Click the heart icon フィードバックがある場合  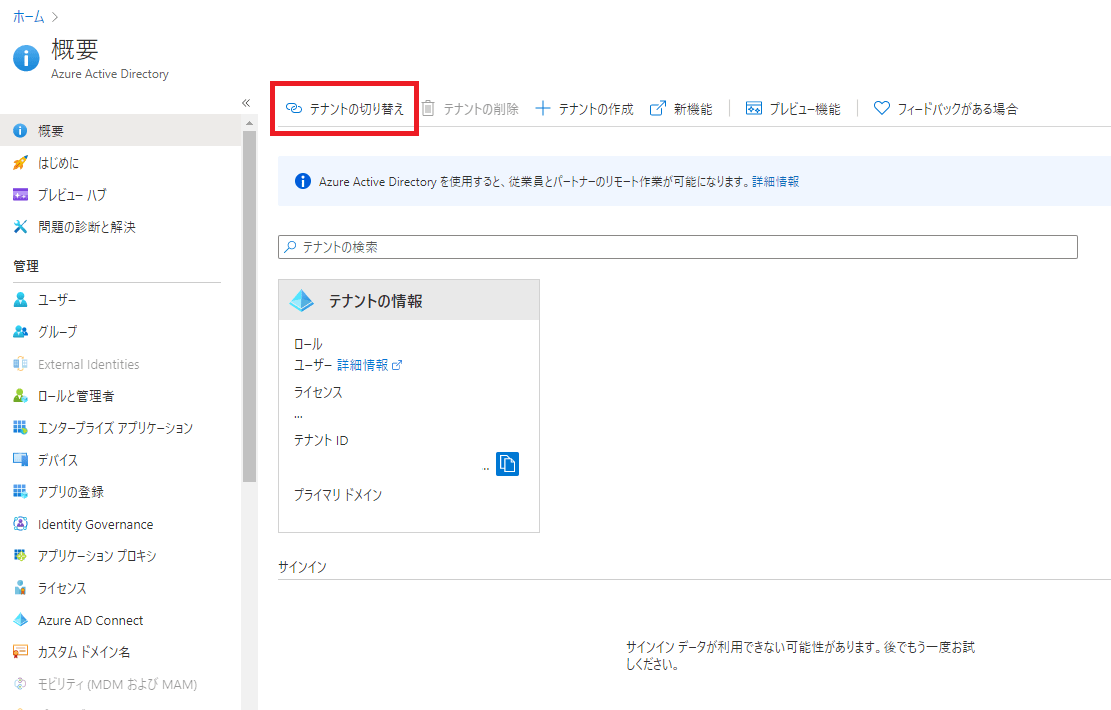881,108
